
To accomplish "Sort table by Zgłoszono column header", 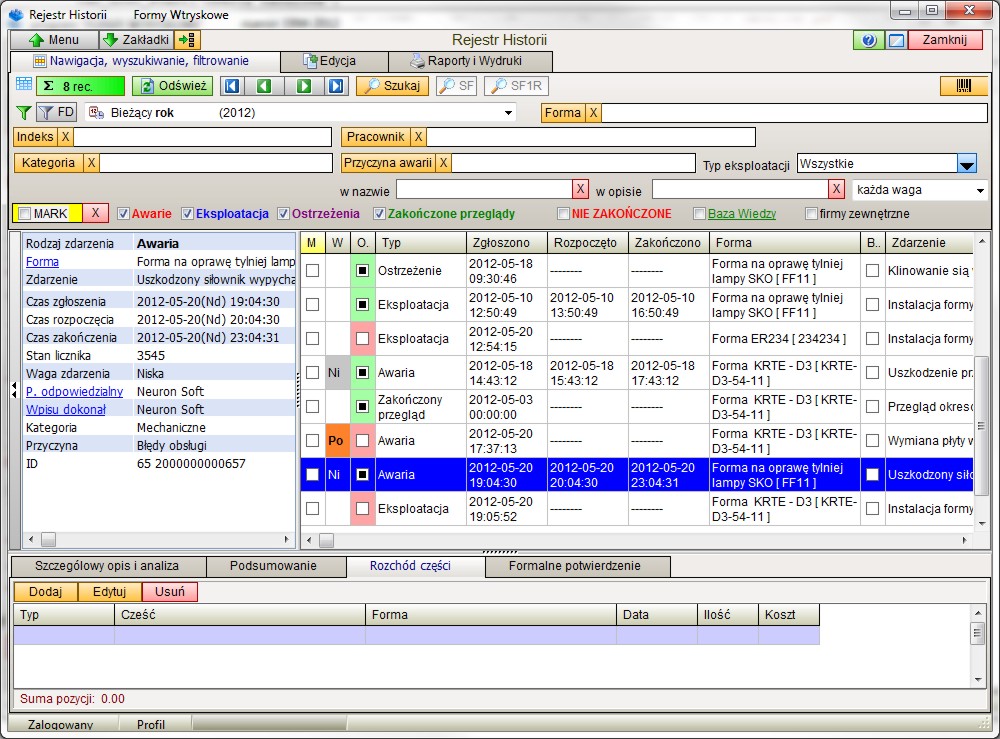I will (506, 243).
